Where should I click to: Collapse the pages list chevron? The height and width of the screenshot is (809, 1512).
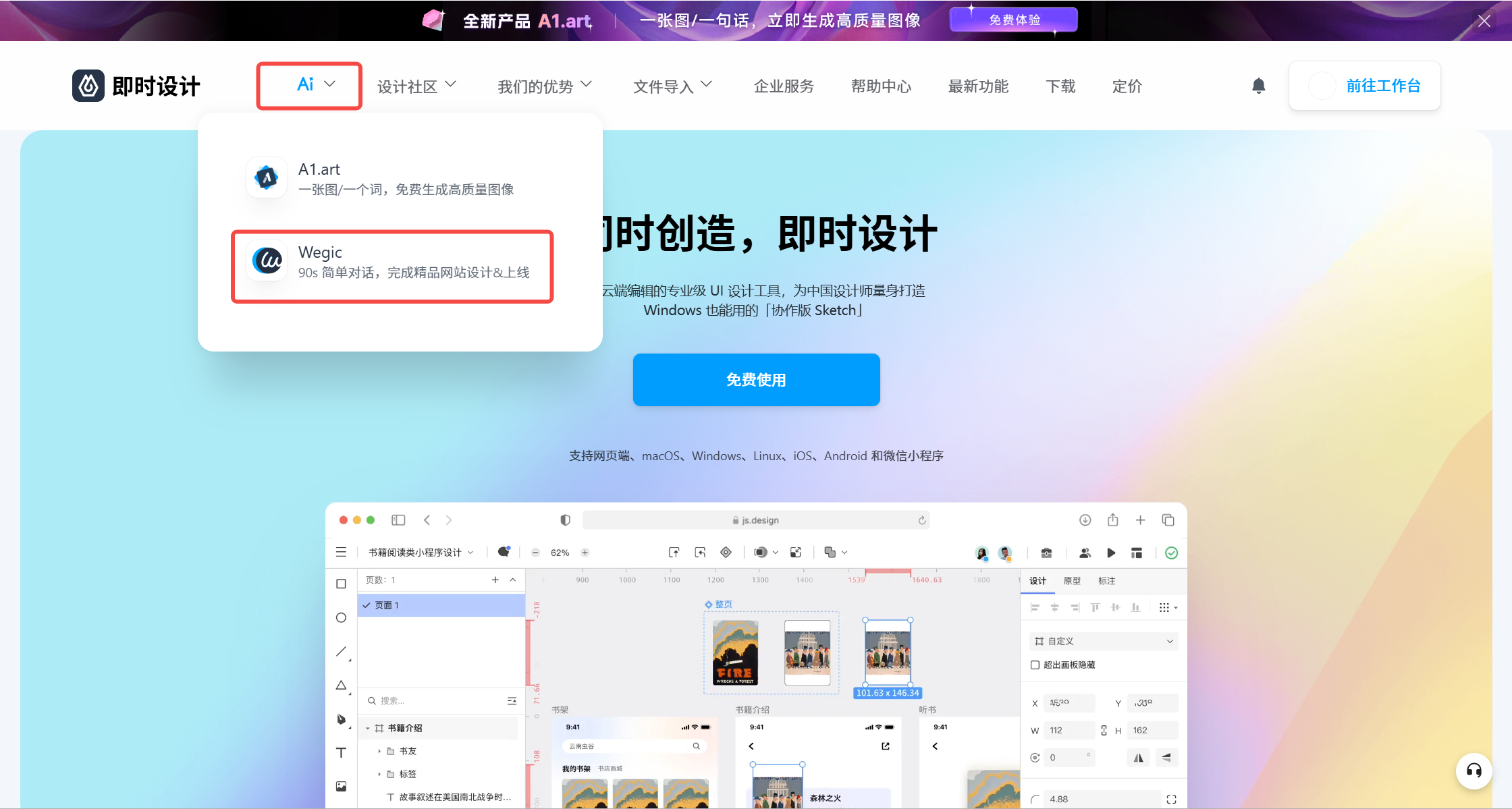point(513,580)
